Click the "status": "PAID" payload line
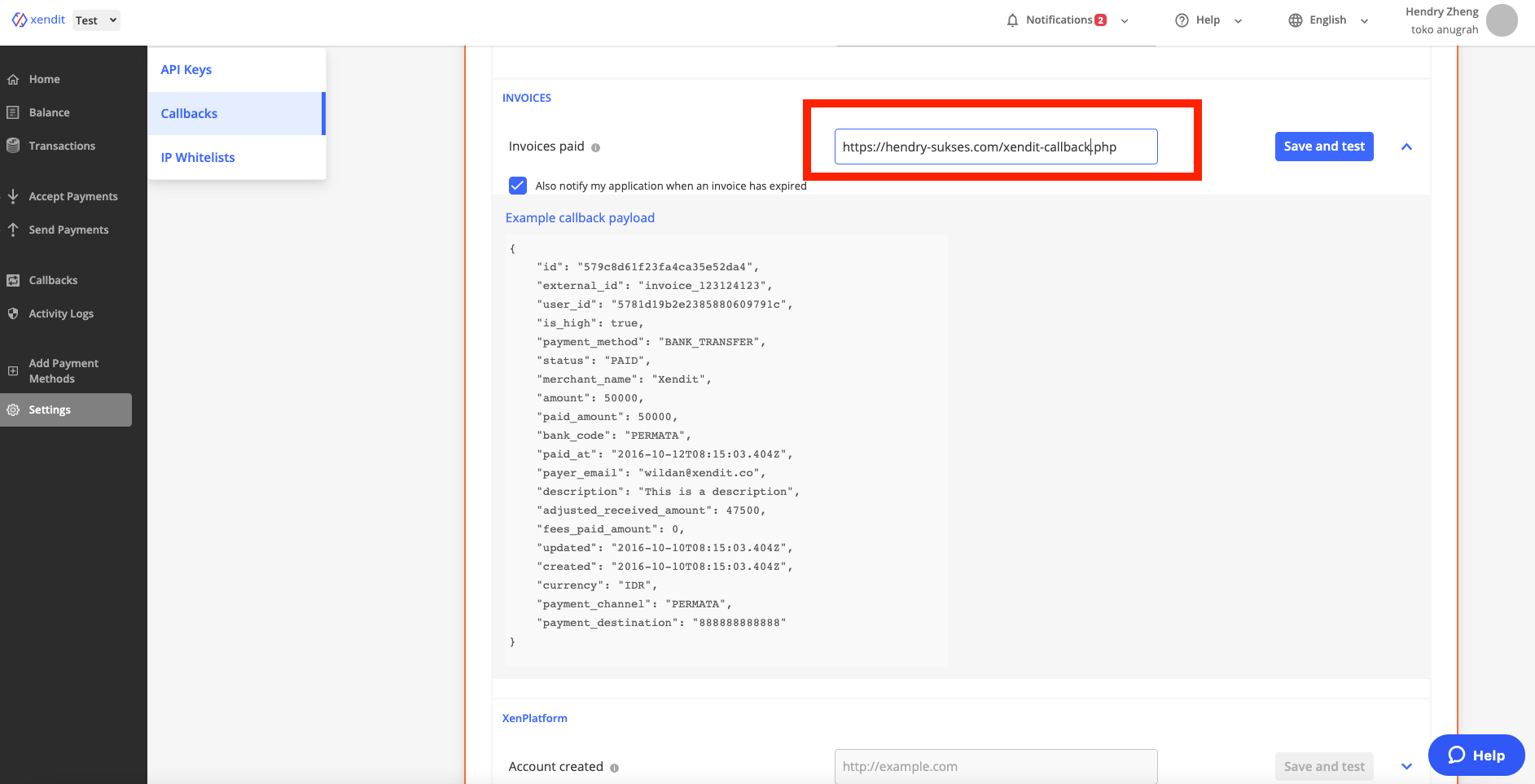Screen dimensions: 1535x784 pos(593,361)
